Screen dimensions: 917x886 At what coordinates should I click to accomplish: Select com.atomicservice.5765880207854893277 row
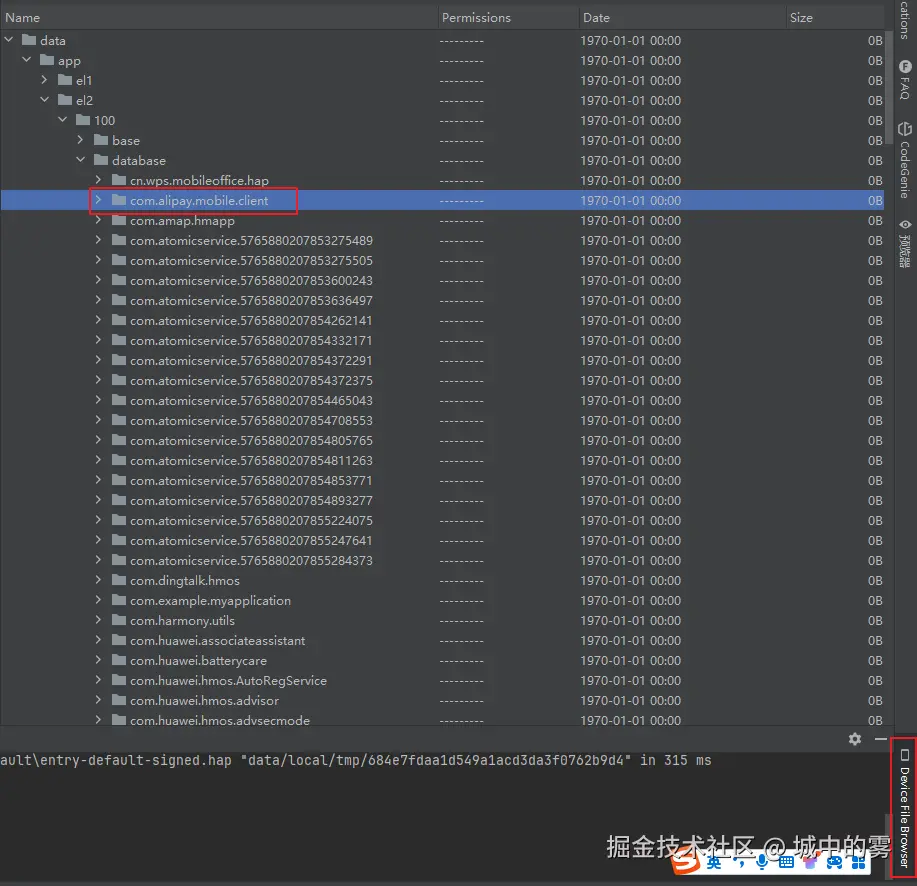(x=442, y=500)
